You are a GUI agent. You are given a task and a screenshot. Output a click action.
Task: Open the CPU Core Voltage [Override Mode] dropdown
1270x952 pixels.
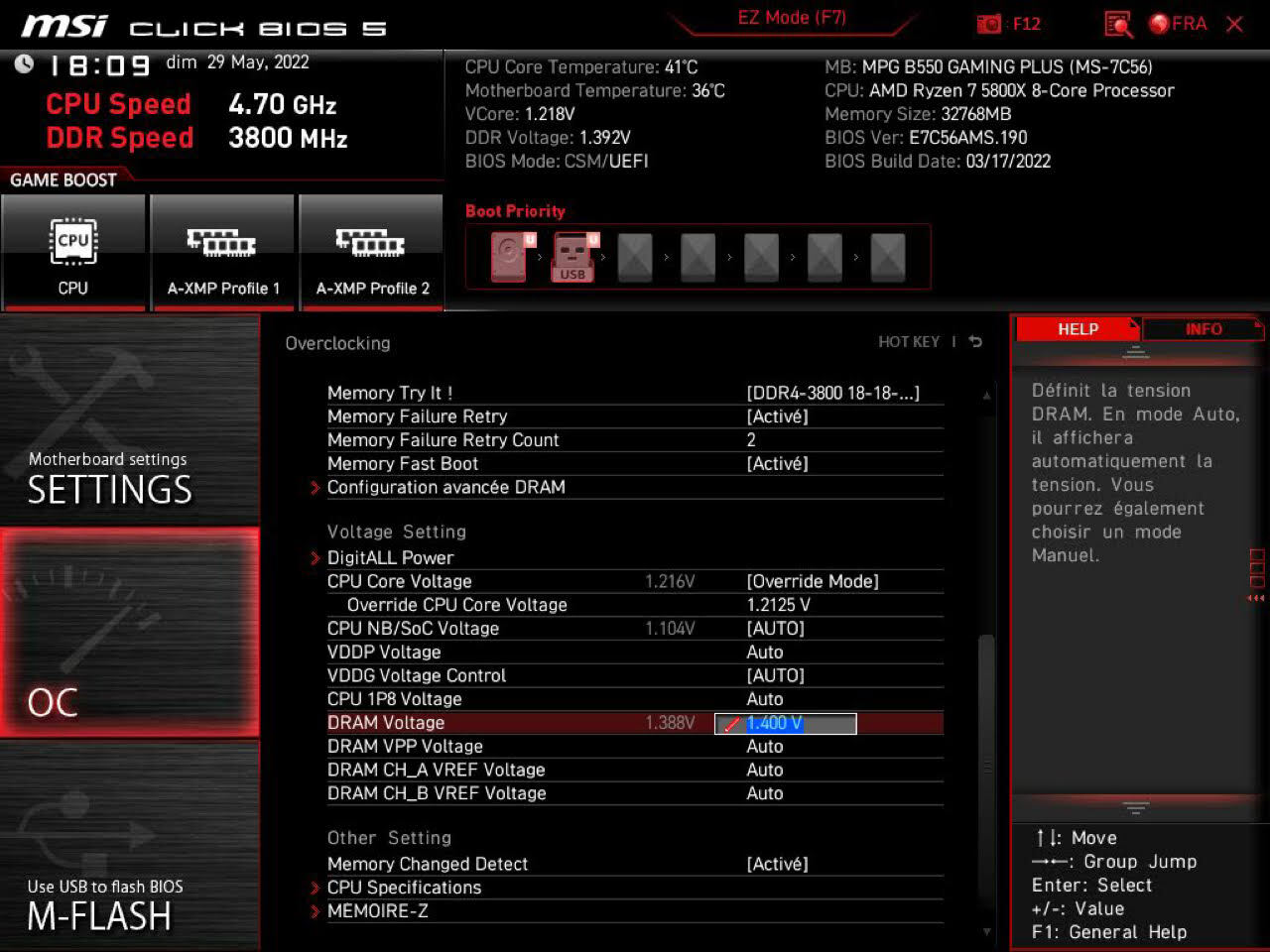click(x=813, y=581)
